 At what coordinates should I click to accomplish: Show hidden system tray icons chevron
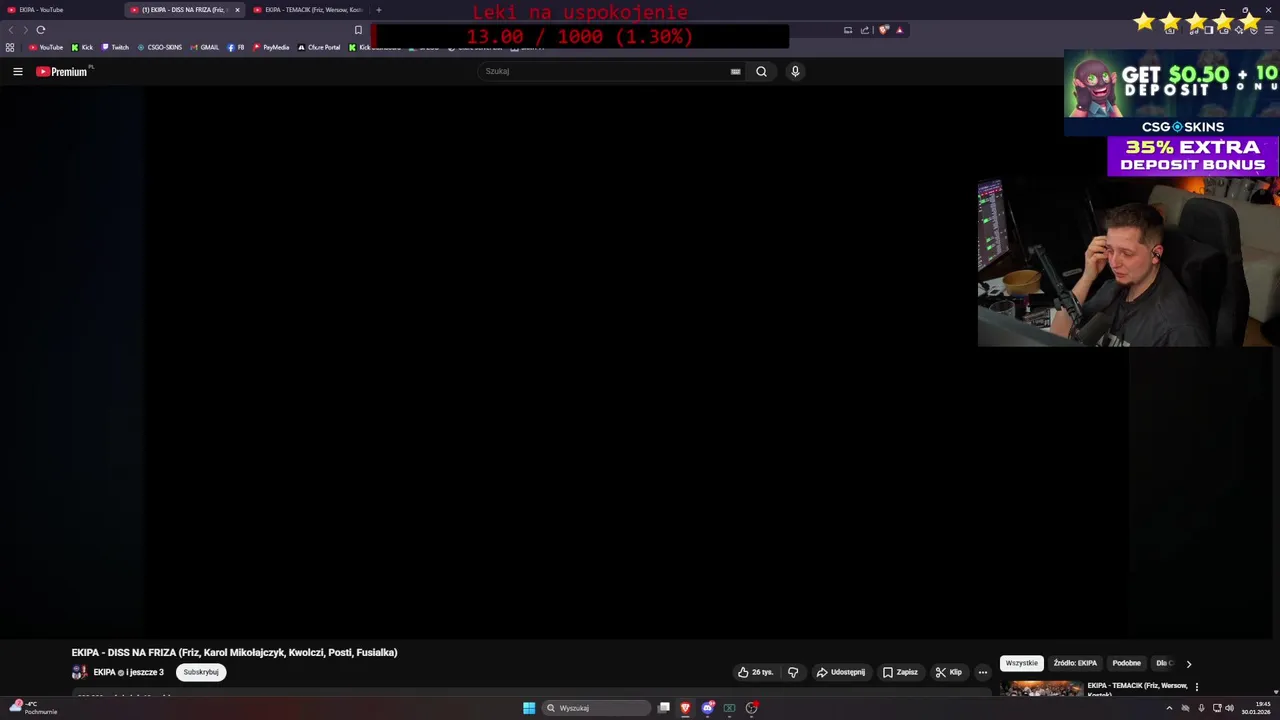coord(1169,708)
